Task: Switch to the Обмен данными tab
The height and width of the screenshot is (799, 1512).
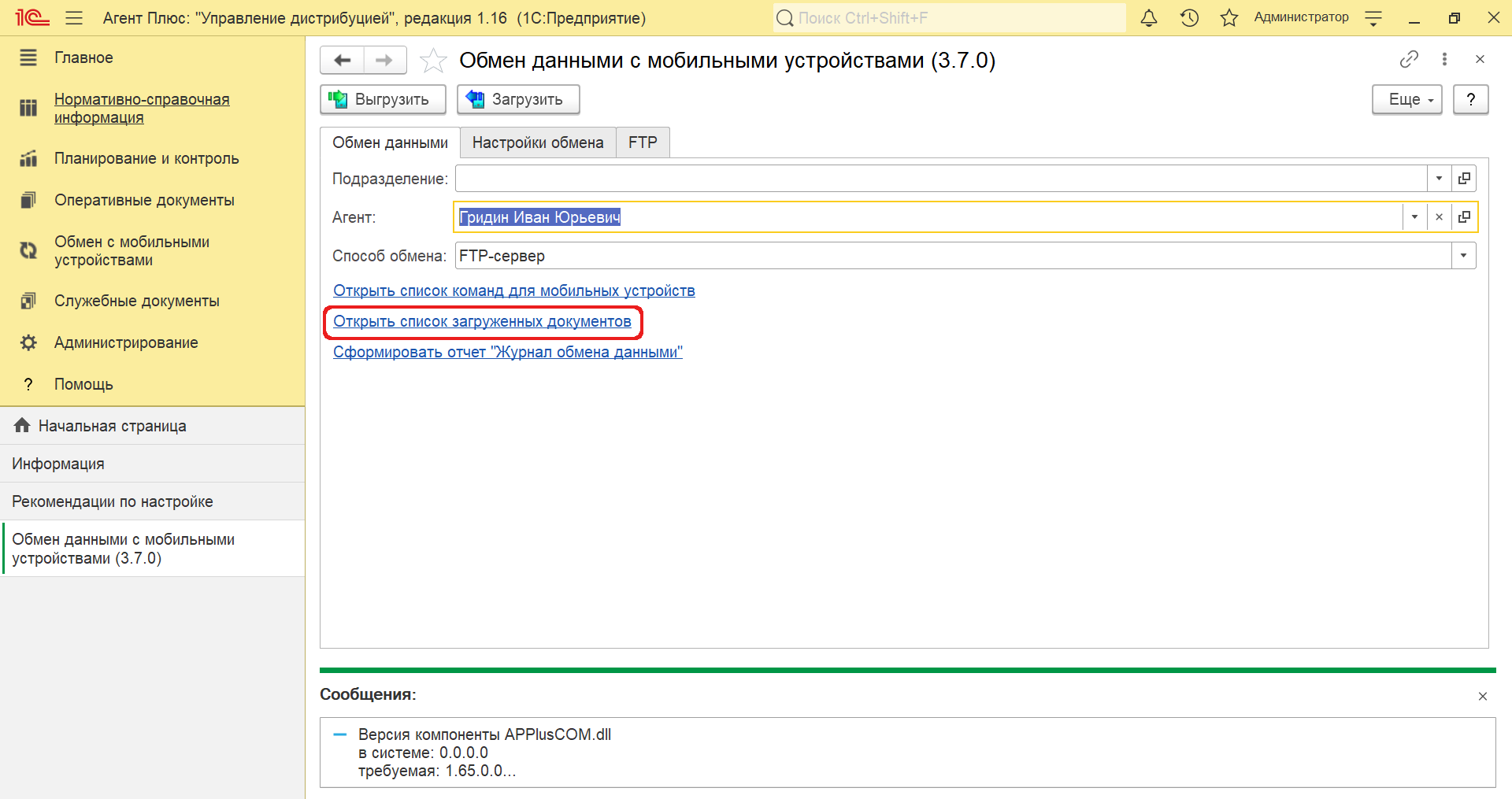Action: click(390, 142)
